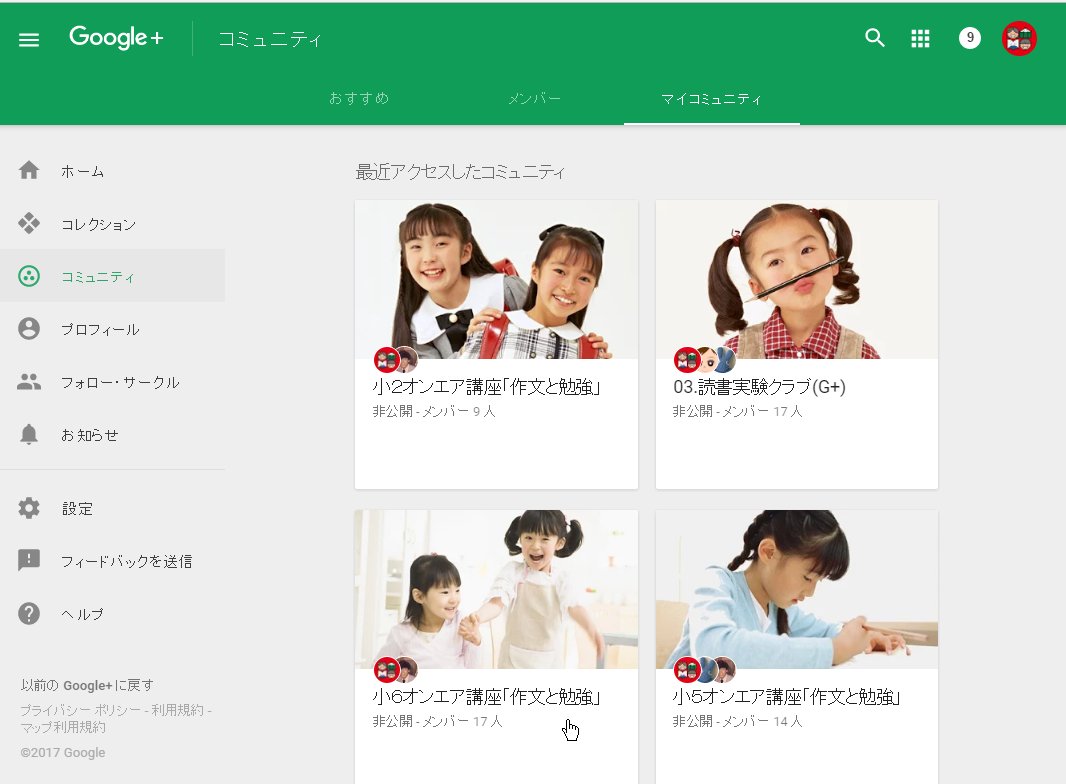Open プロフィール in sidebar
1066x784 pixels.
coord(100,330)
